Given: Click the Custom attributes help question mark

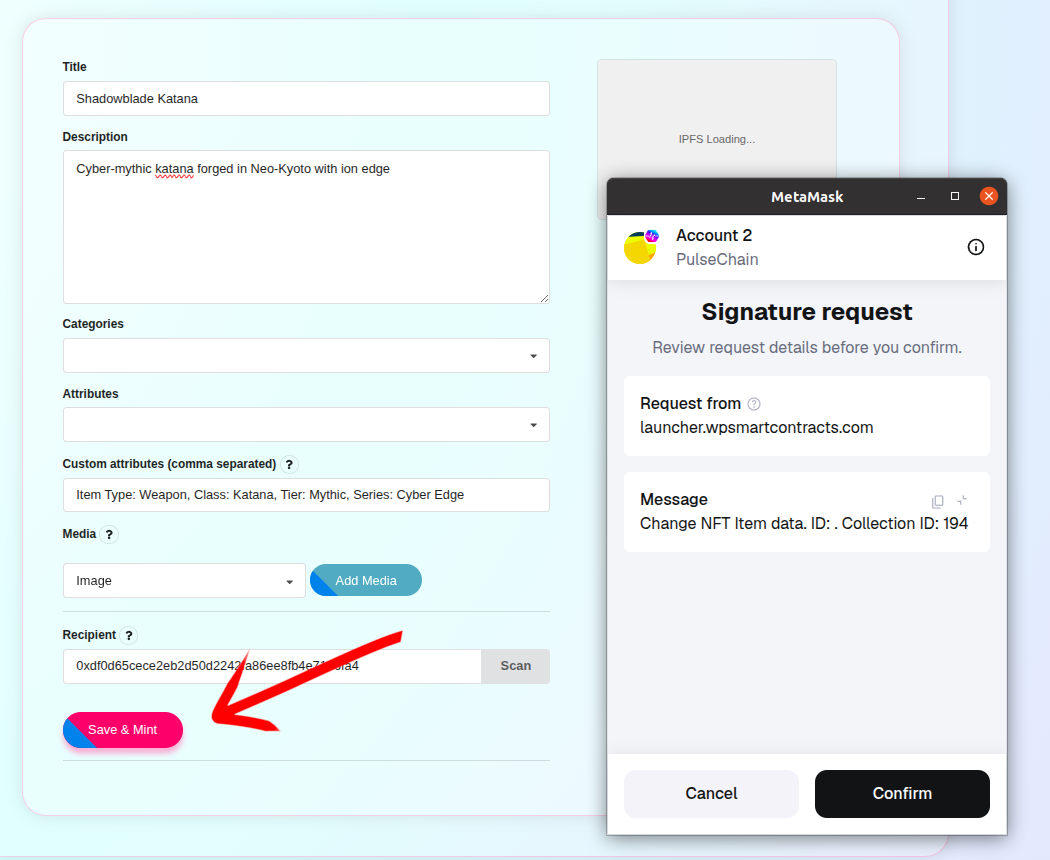Looking at the screenshot, I should (x=289, y=464).
